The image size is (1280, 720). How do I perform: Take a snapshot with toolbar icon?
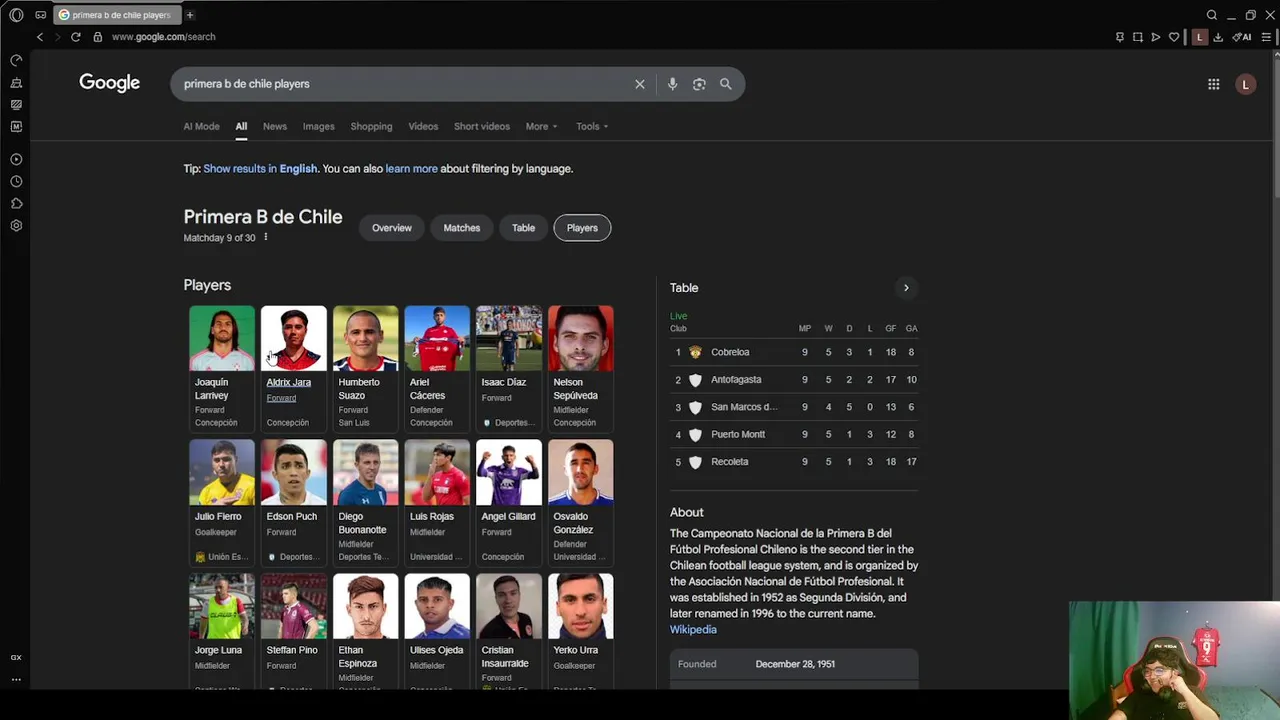pyautogui.click(x=1138, y=37)
